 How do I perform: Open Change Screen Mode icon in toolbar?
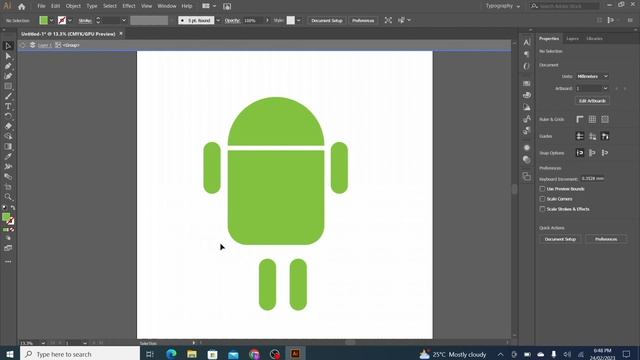pyautogui.click(x=8, y=248)
